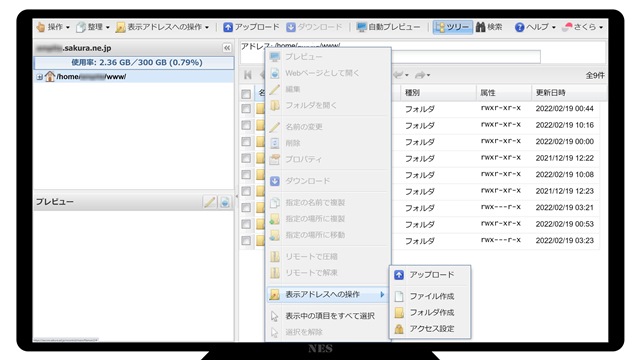Check the row dated 2021/12/19 12:23
Viewport: 640px width, 360px height.
click(246, 191)
